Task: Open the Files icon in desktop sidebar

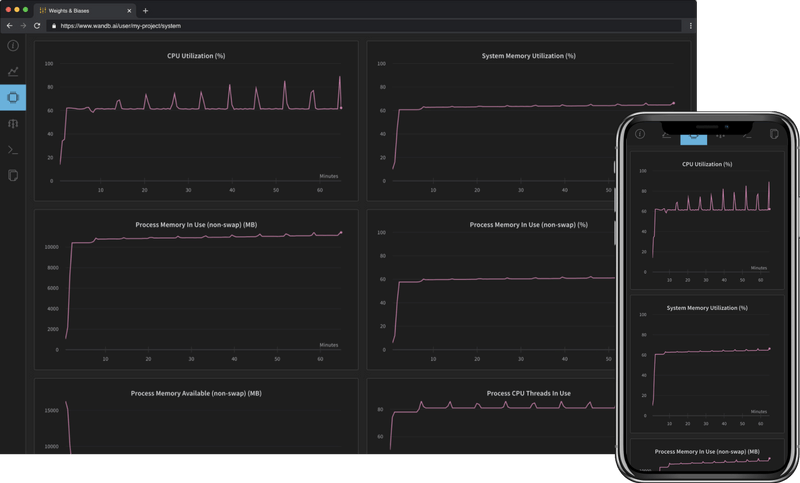Action: coord(13,176)
